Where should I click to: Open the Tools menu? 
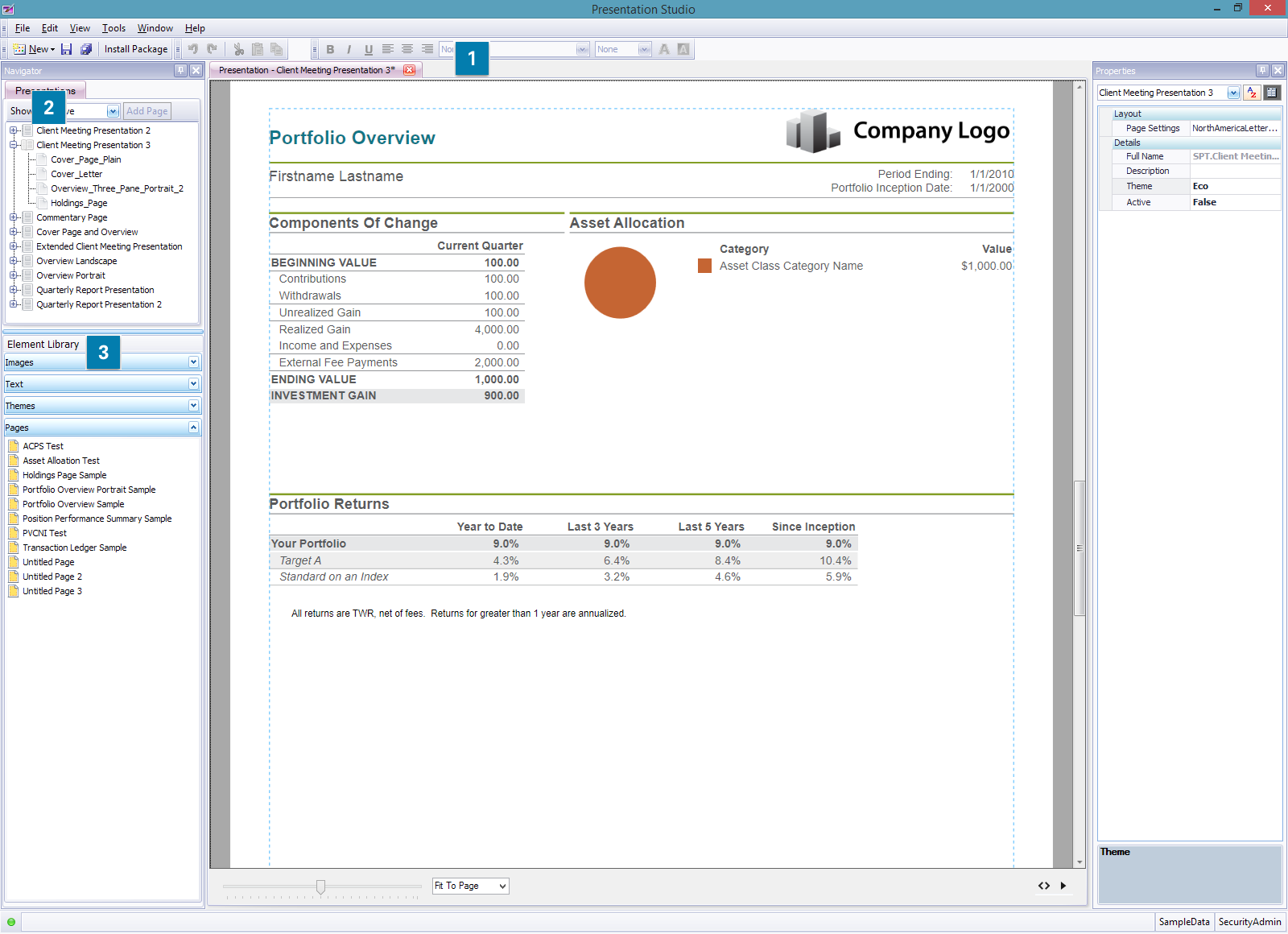click(x=114, y=28)
